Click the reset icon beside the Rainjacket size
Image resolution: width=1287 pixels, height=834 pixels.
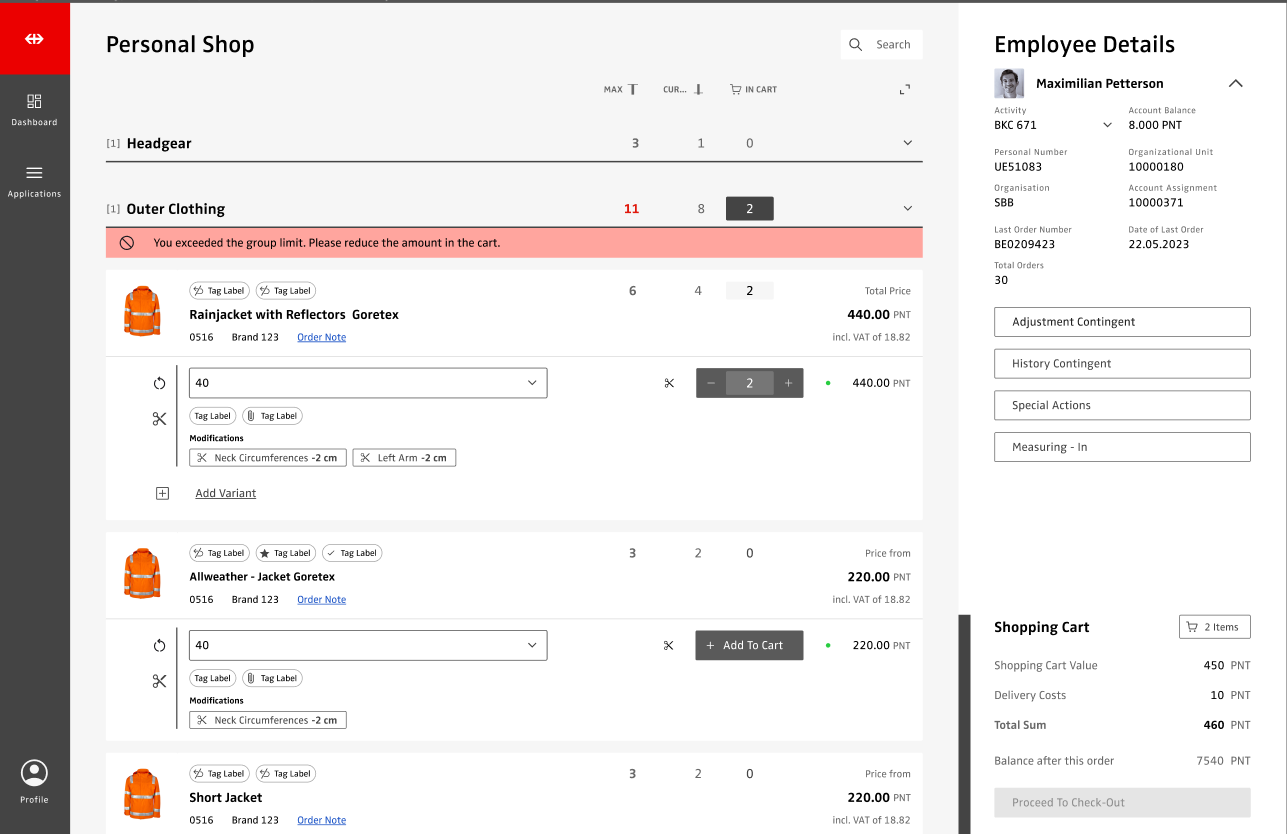pyautogui.click(x=159, y=384)
